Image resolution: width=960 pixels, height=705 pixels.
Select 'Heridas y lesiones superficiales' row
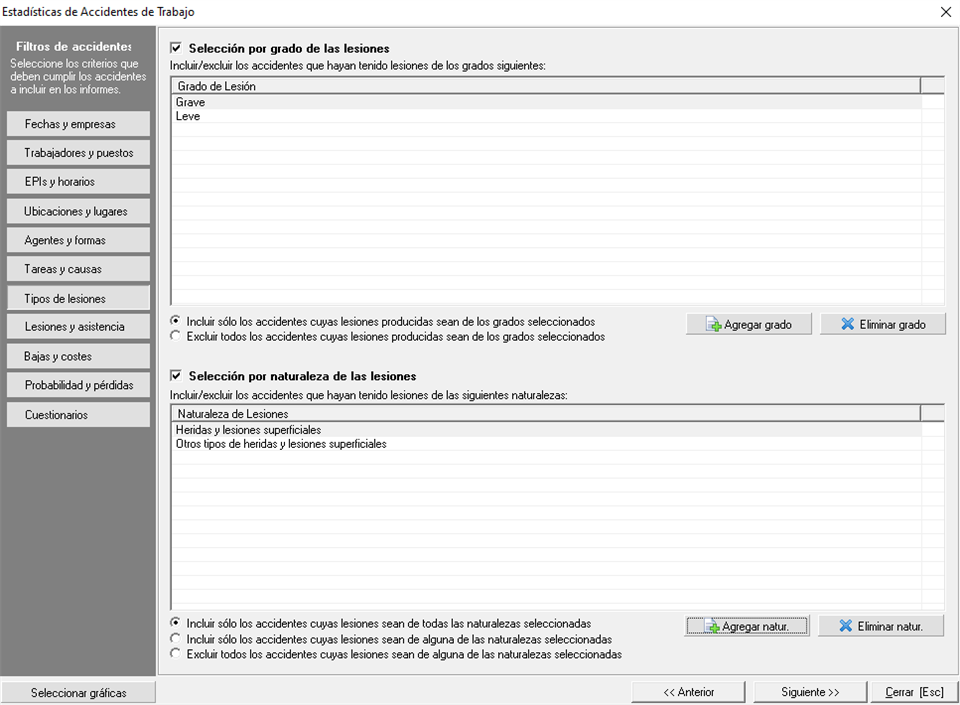[x=547, y=430]
